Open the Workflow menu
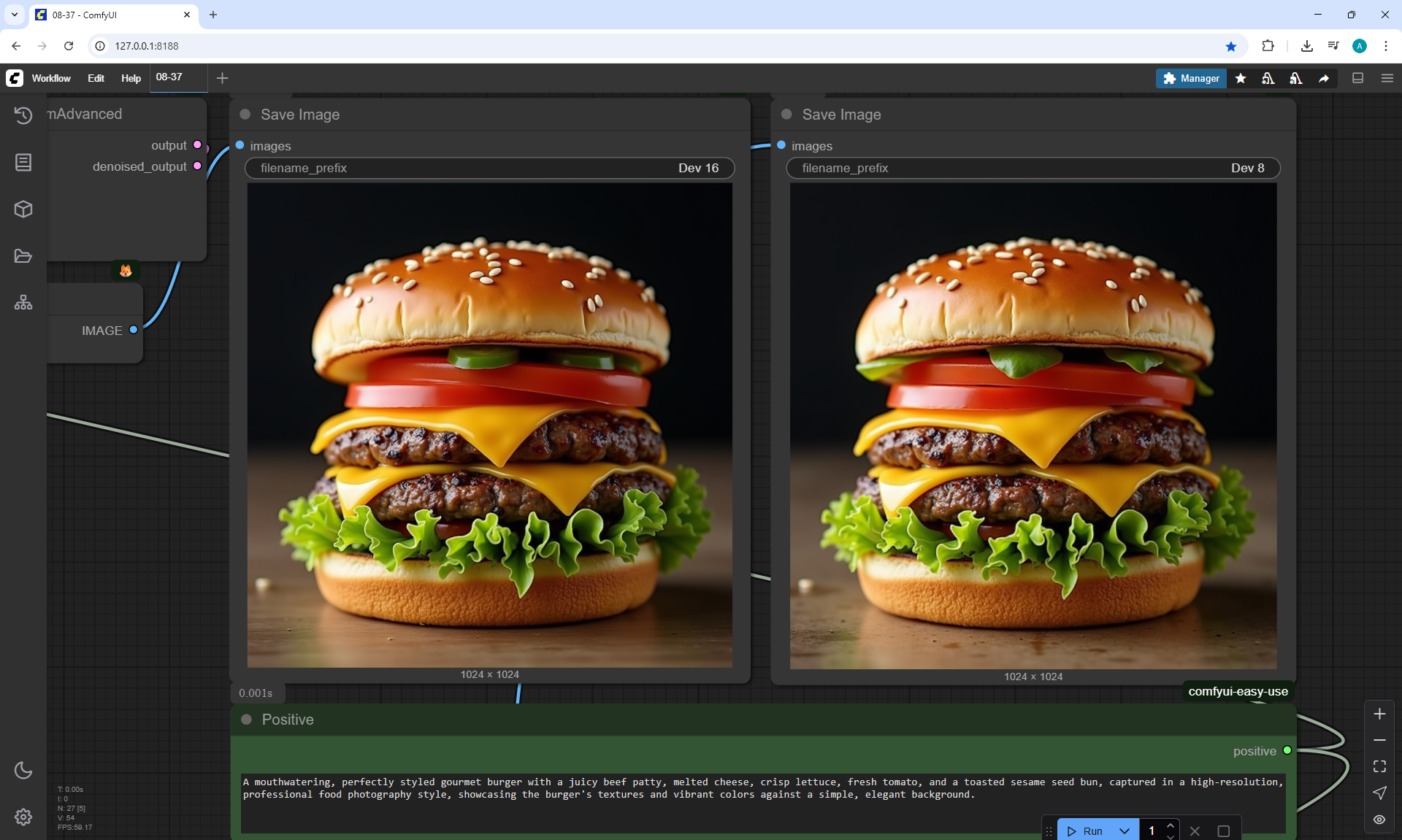 [51, 78]
